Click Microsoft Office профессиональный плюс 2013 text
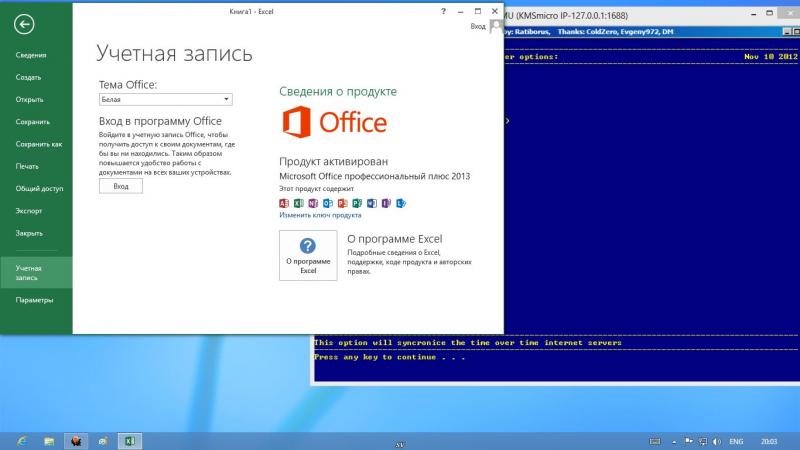Viewport: 800px width, 450px height. [374, 176]
